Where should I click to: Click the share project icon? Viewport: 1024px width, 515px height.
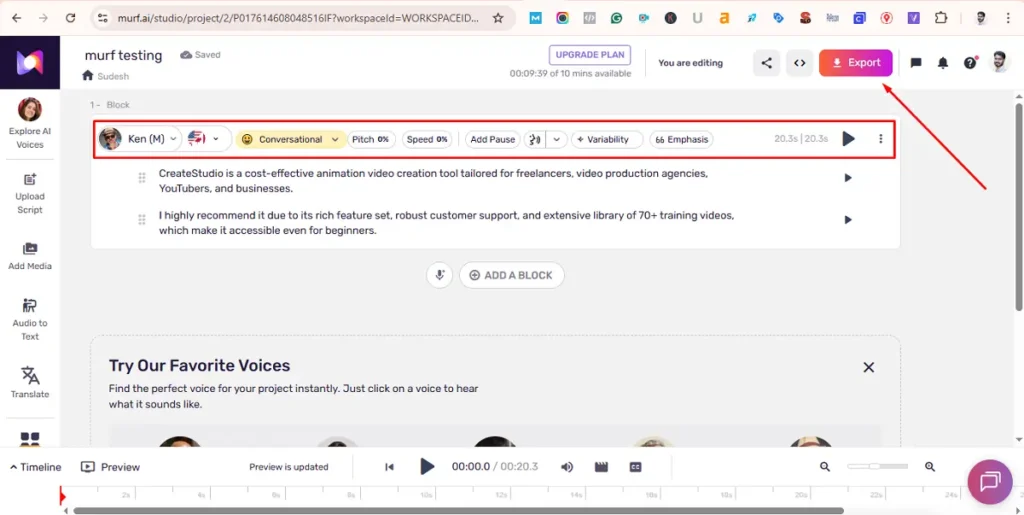point(767,63)
